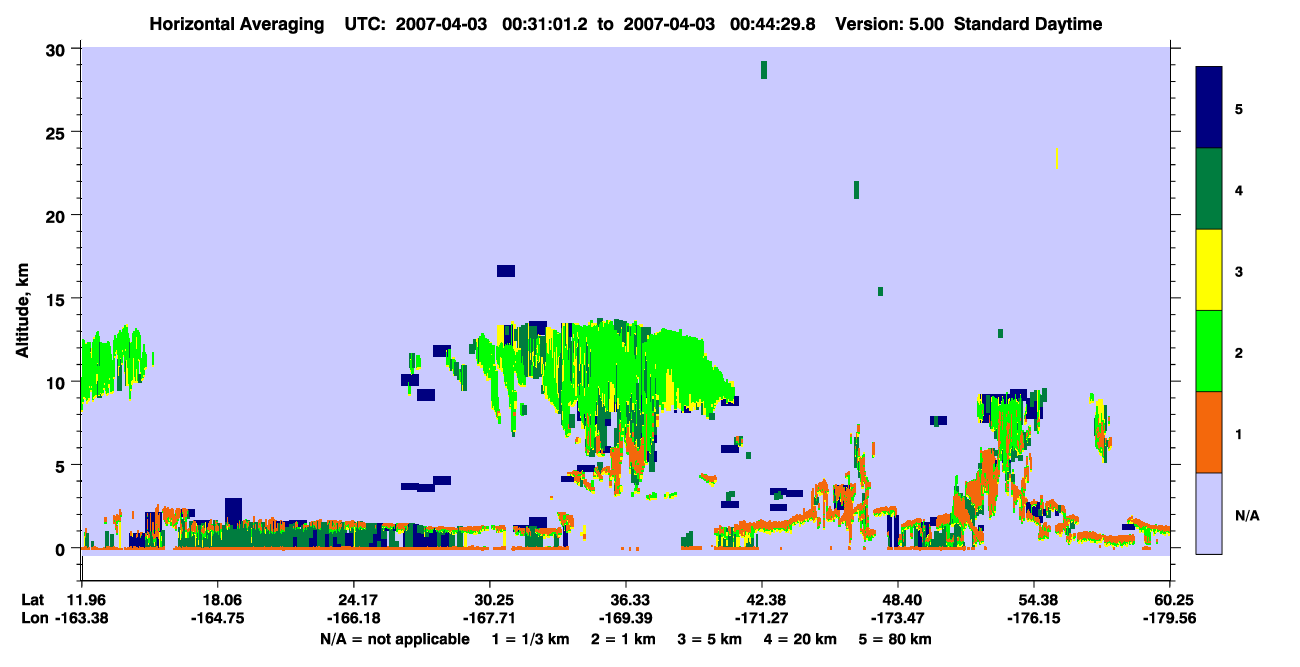
Task: Click the lavender N/A colorbar segment
Action: tap(1209, 513)
